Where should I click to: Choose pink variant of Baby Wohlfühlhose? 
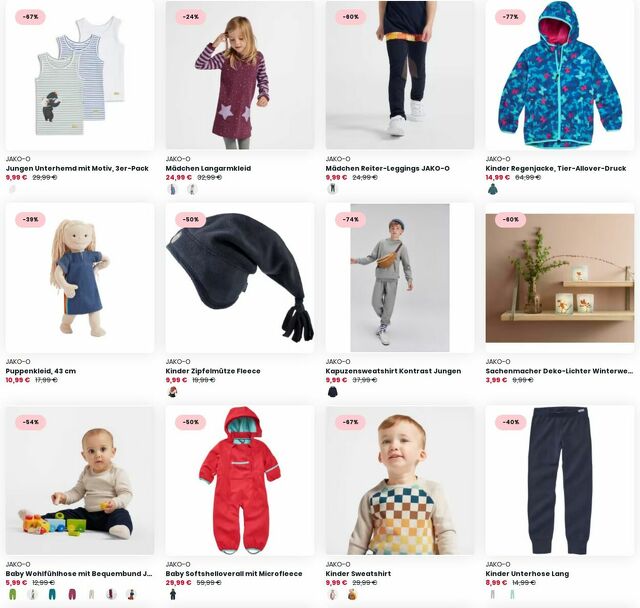pyautogui.click(x=72, y=594)
